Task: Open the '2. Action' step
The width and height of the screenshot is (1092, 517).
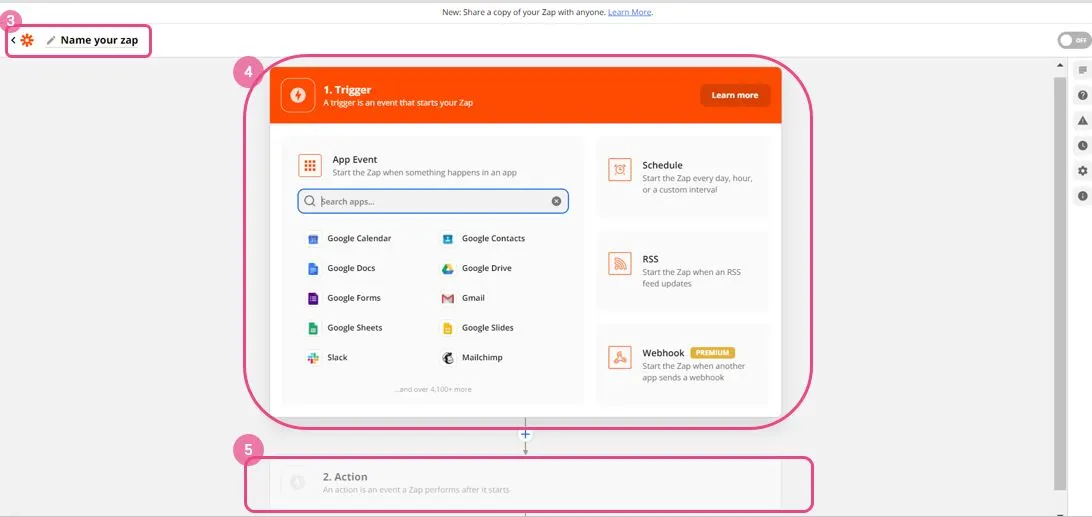Action: 526,482
